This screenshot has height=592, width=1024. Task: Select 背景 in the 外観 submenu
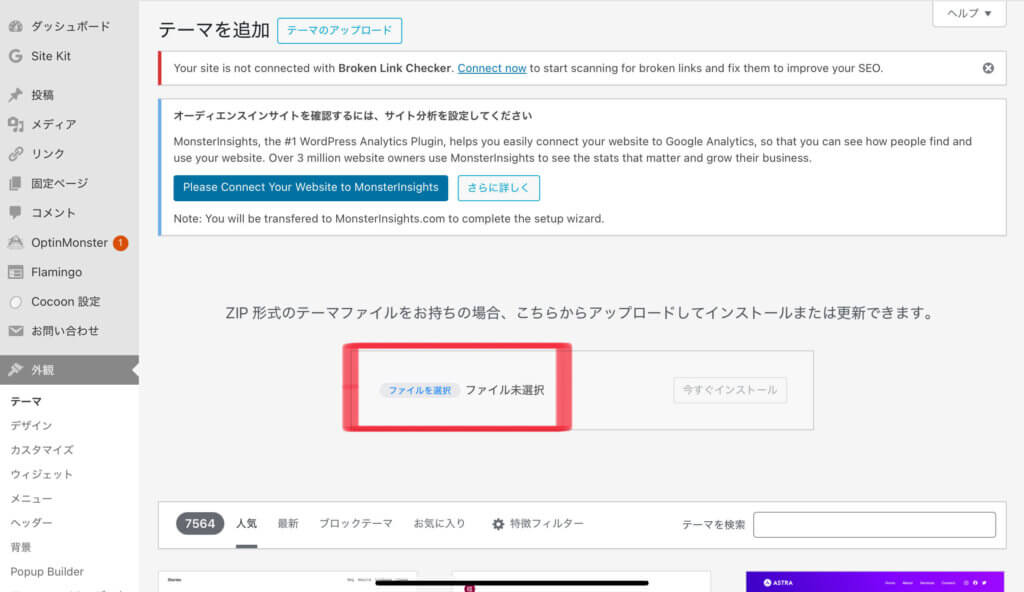tap(21, 547)
